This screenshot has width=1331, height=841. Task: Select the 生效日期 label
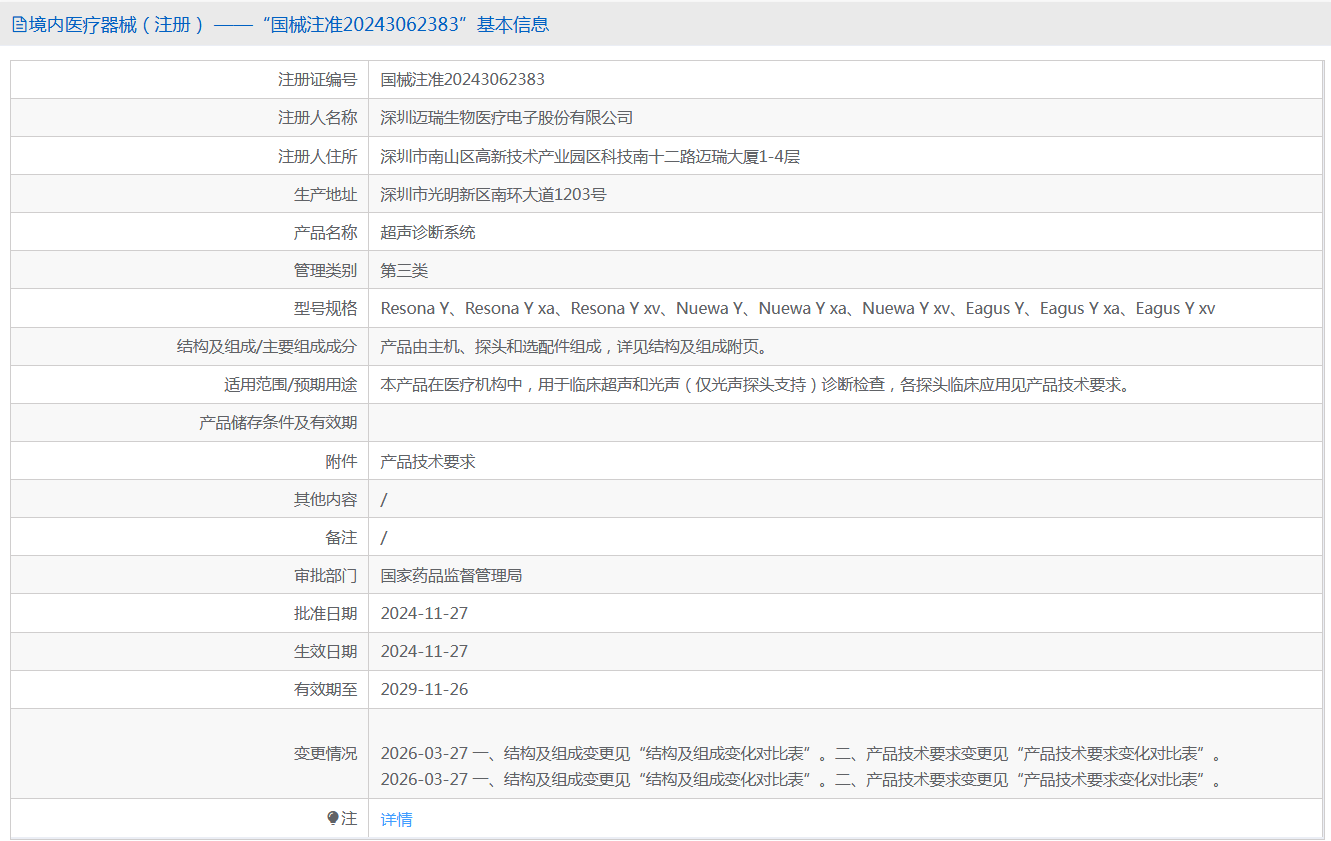(x=325, y=651)
